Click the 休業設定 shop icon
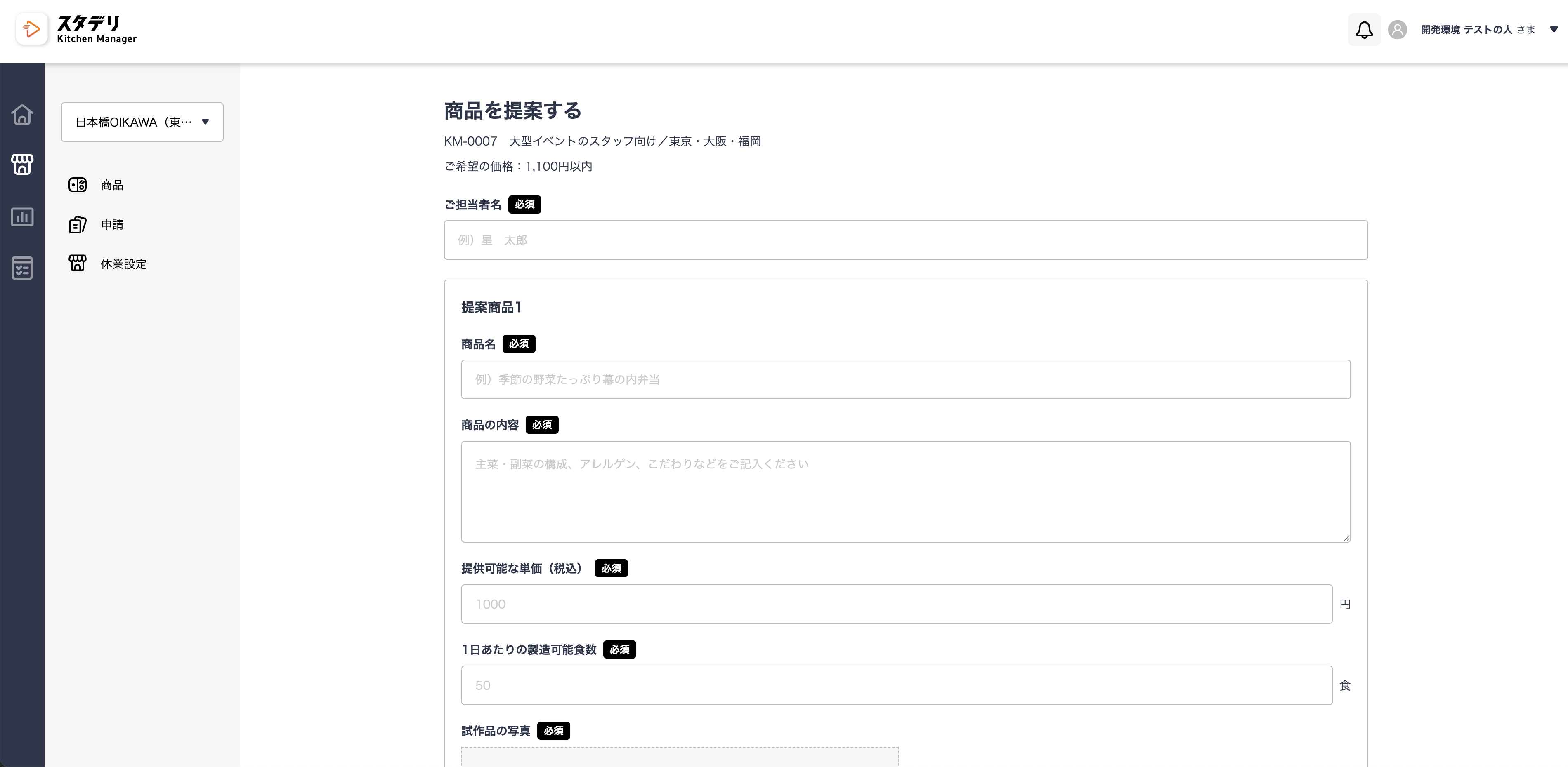1568x767 pixels. point(77,264)
